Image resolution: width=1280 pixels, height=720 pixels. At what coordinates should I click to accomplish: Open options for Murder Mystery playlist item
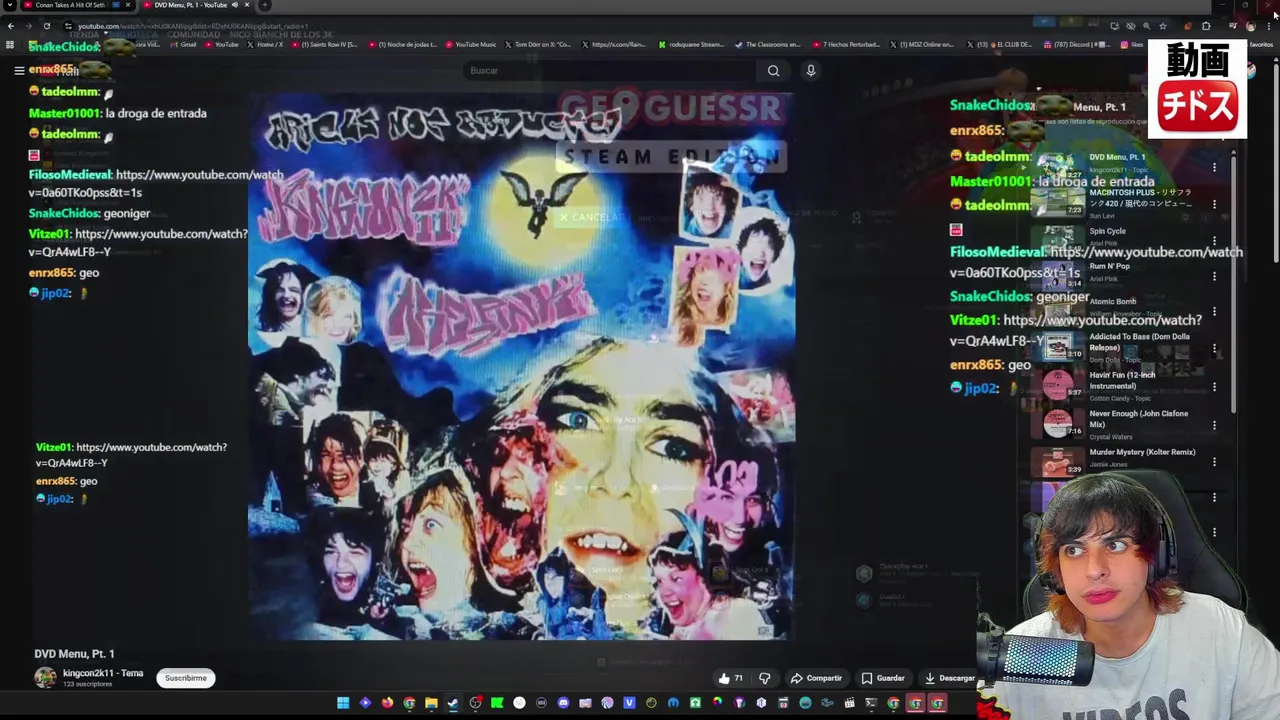[x=1214, y=462]
